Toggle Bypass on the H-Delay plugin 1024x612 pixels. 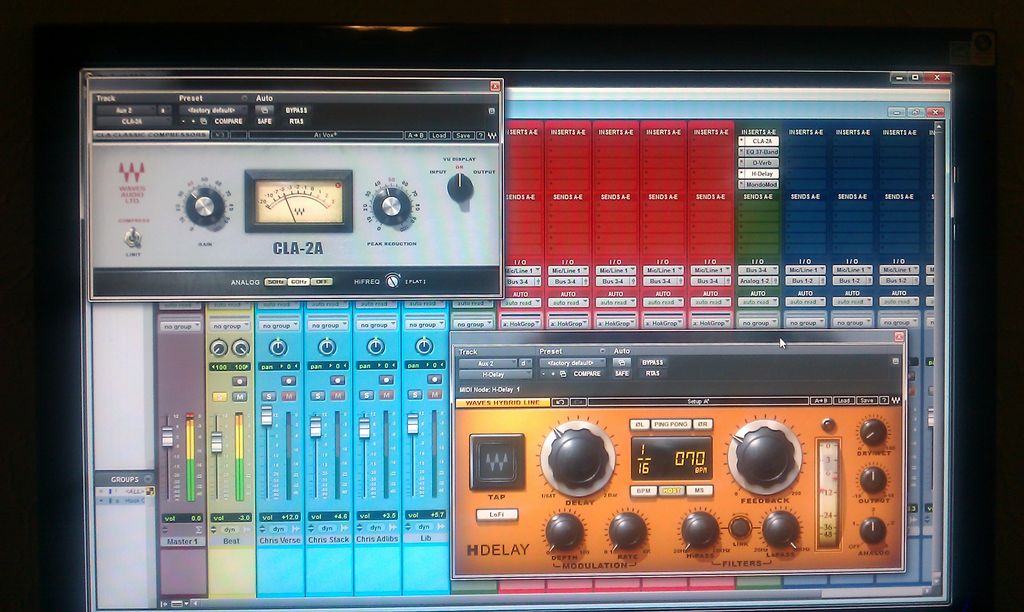pyautogui.click(x=652, y=362)
